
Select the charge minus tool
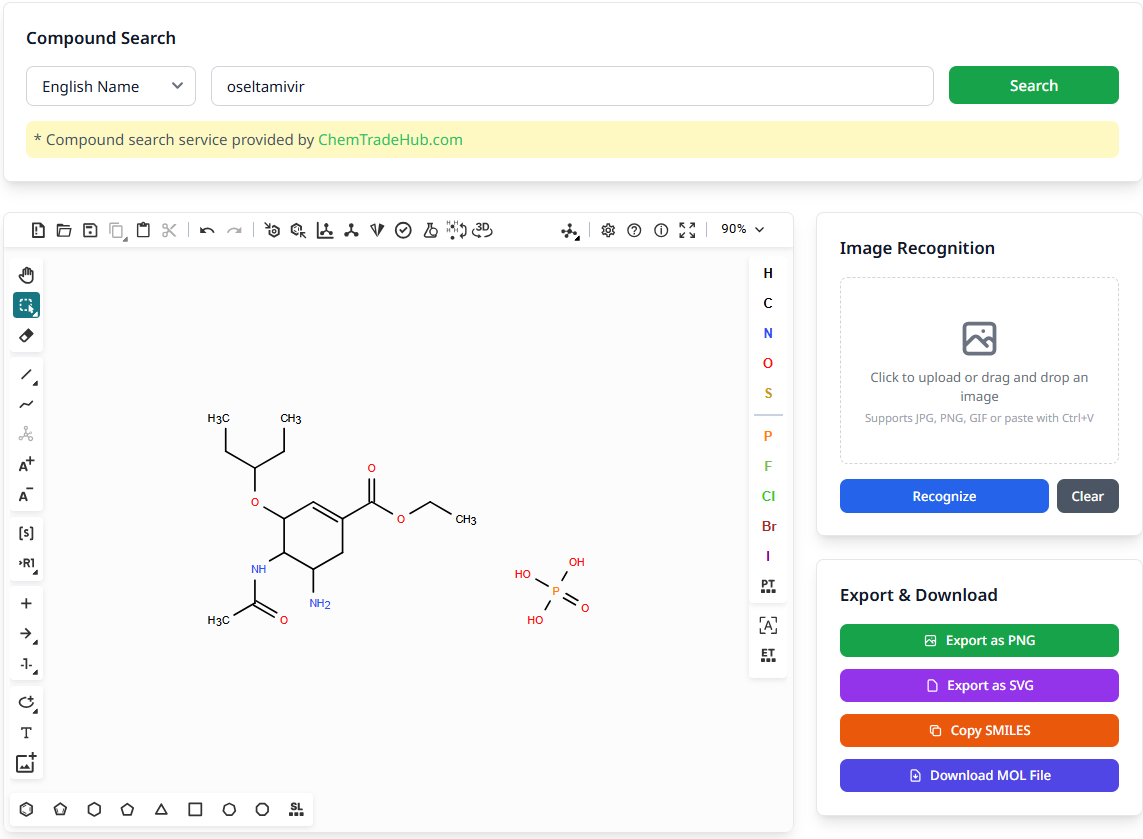(x=26, y=496)
